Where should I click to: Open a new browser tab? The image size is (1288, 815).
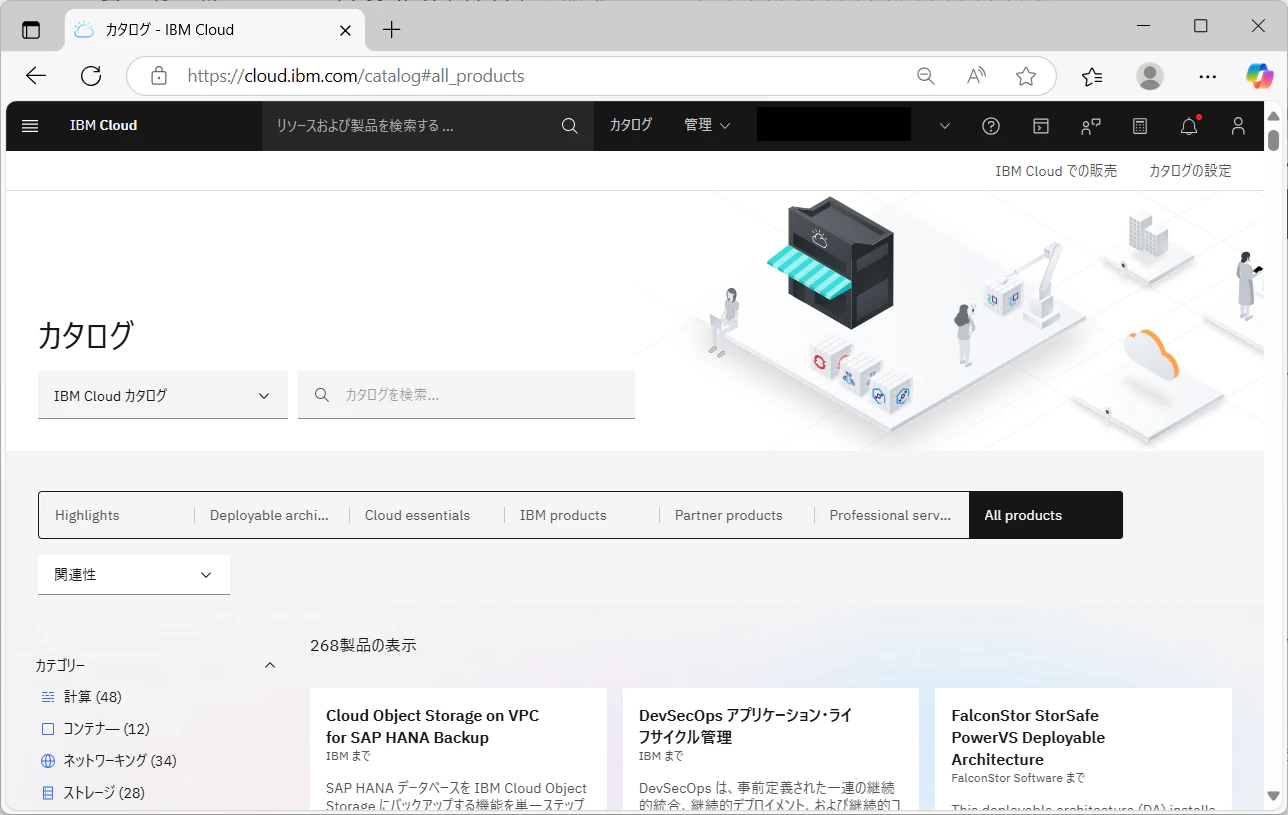392,30
